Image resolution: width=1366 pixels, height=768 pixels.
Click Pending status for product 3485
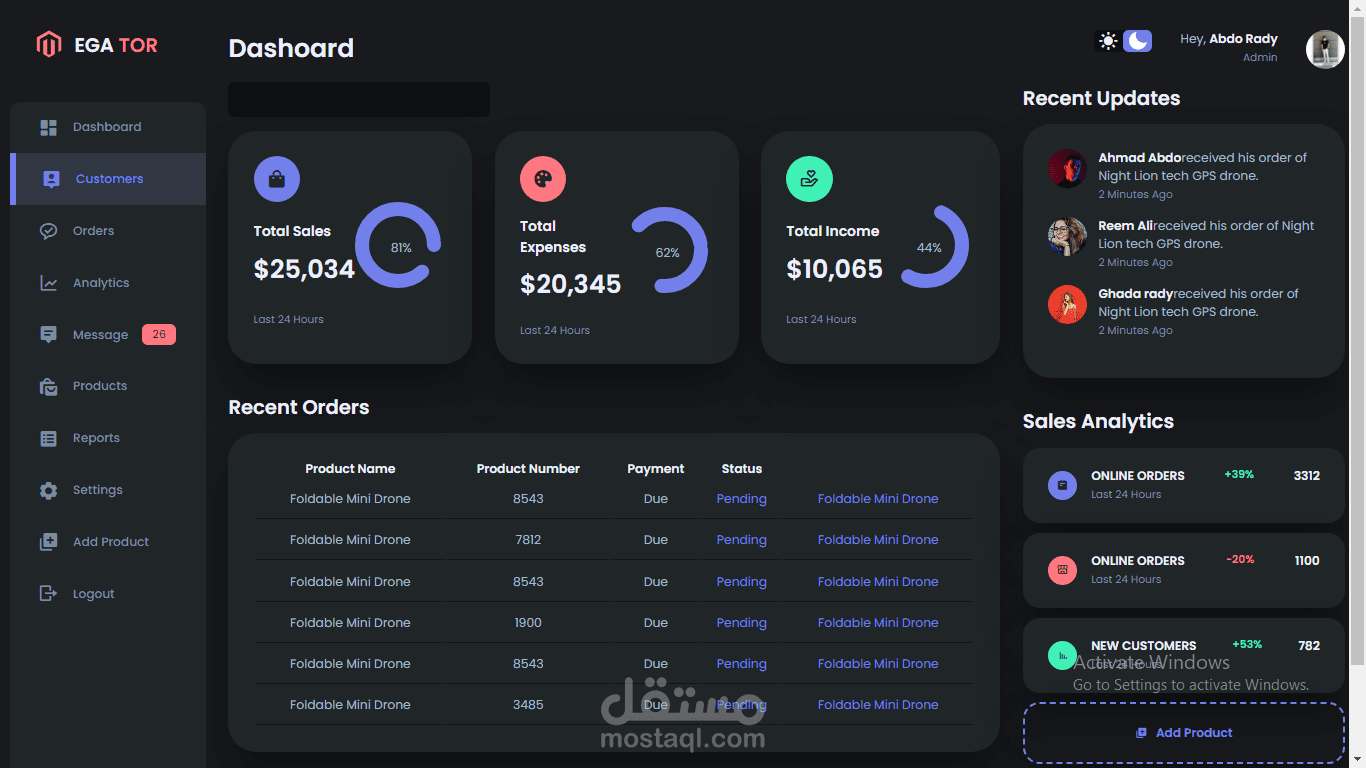point(741,705)
